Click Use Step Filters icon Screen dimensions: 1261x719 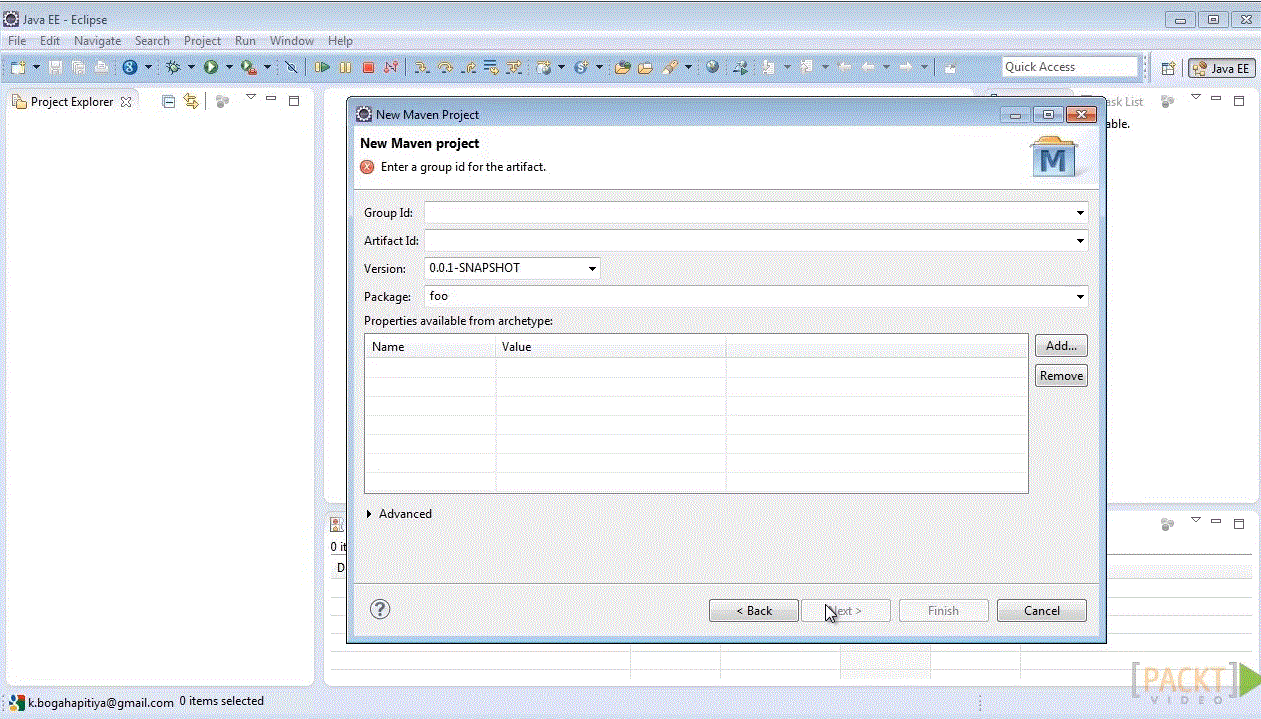coord(514,67)
